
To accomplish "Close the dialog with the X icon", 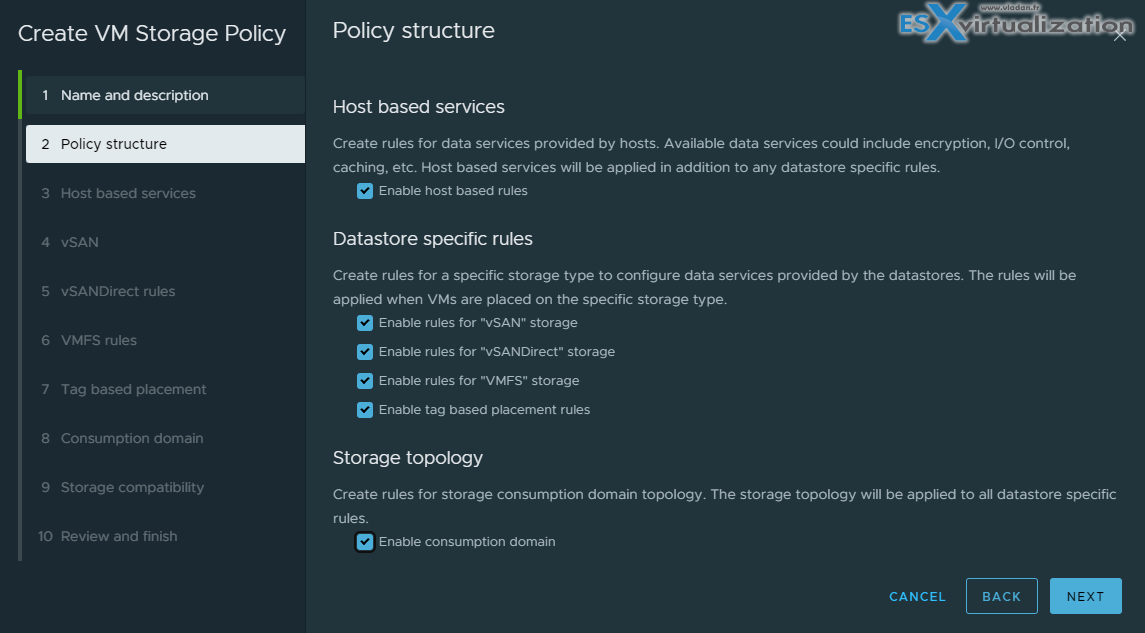I will 1119,34.
